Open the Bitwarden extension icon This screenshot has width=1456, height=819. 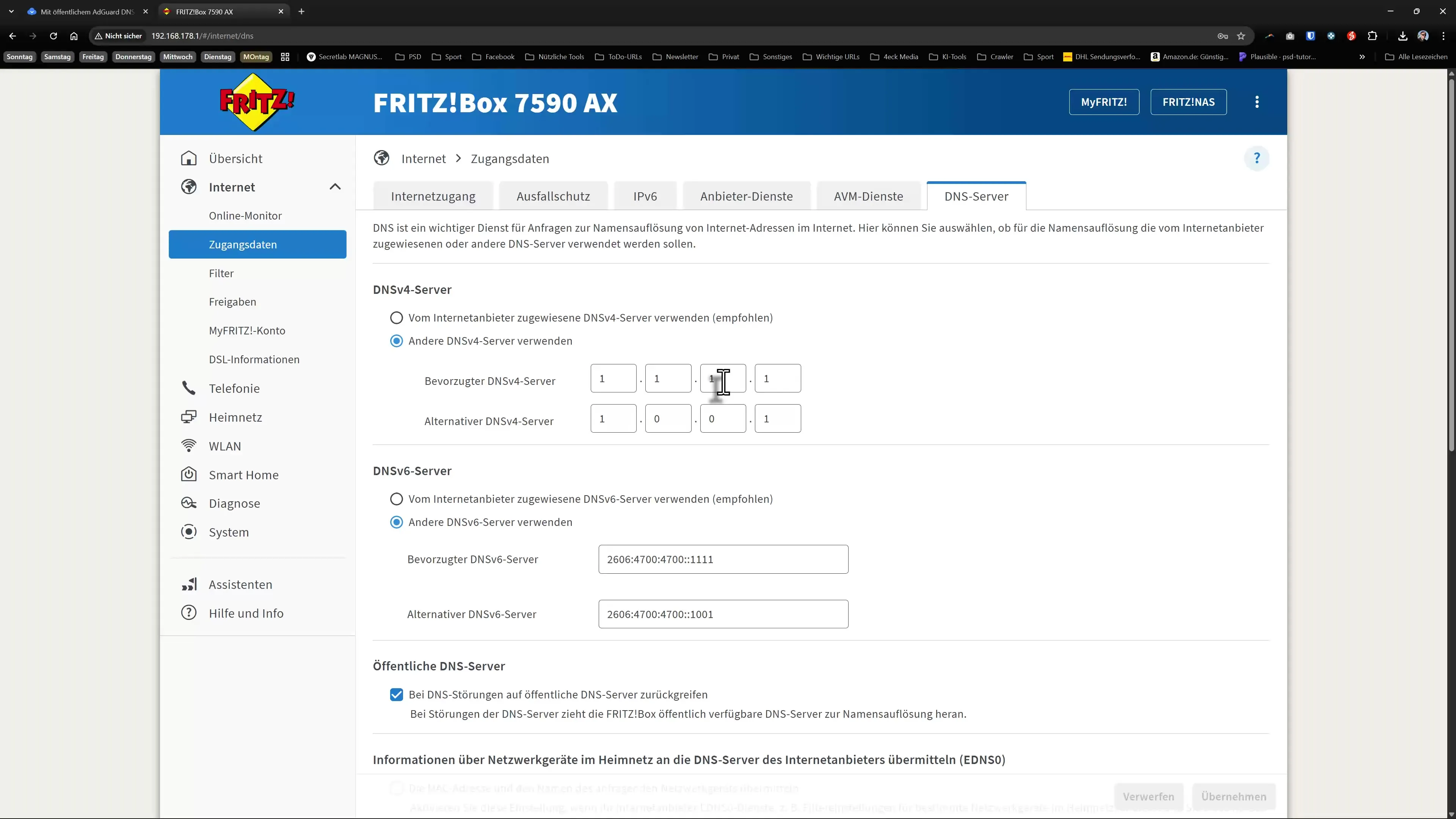[x=1310, y=36]
